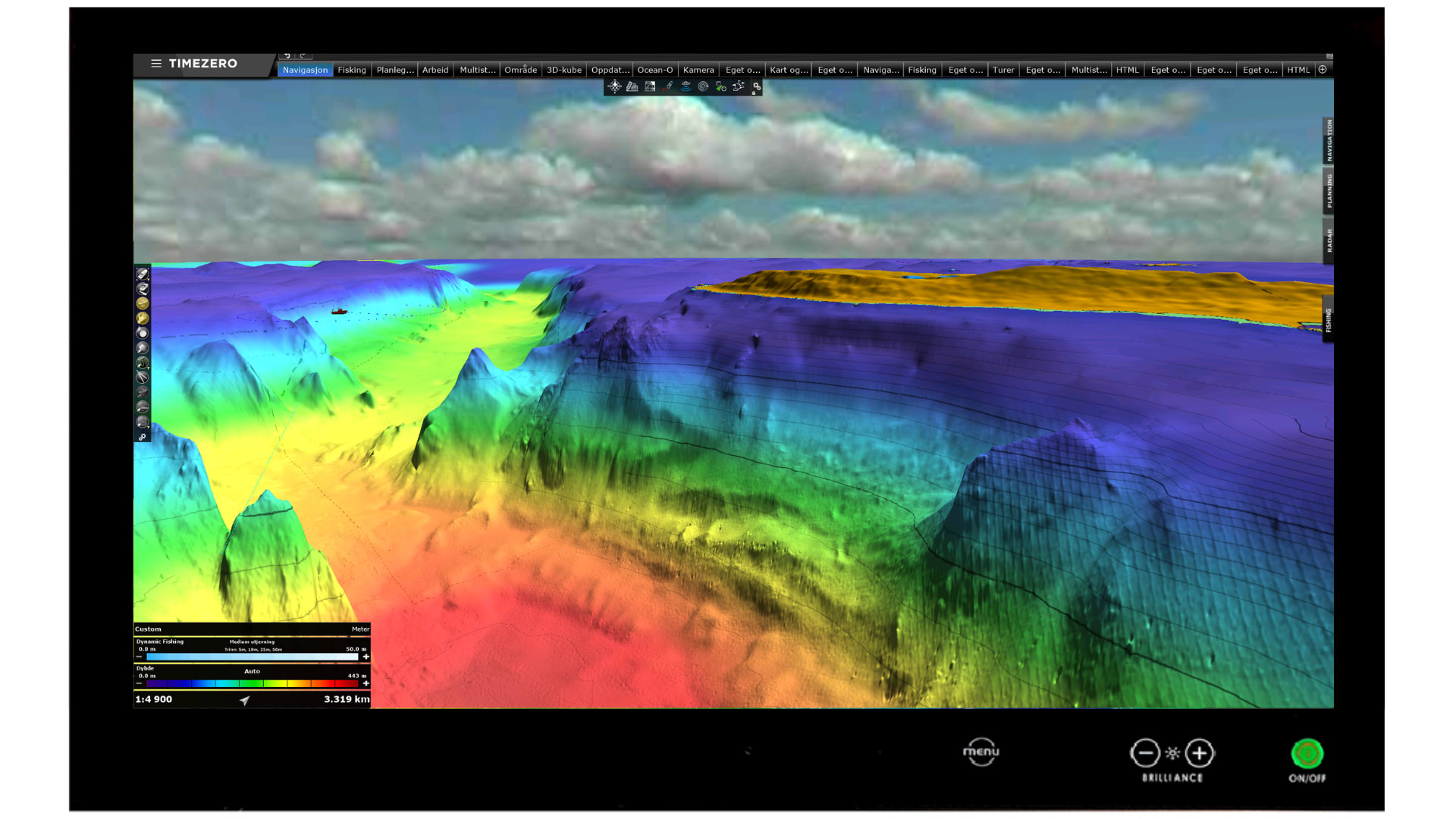Decrease Dybde depth range with minus
1456x819 pixels.
coord(139,683)
